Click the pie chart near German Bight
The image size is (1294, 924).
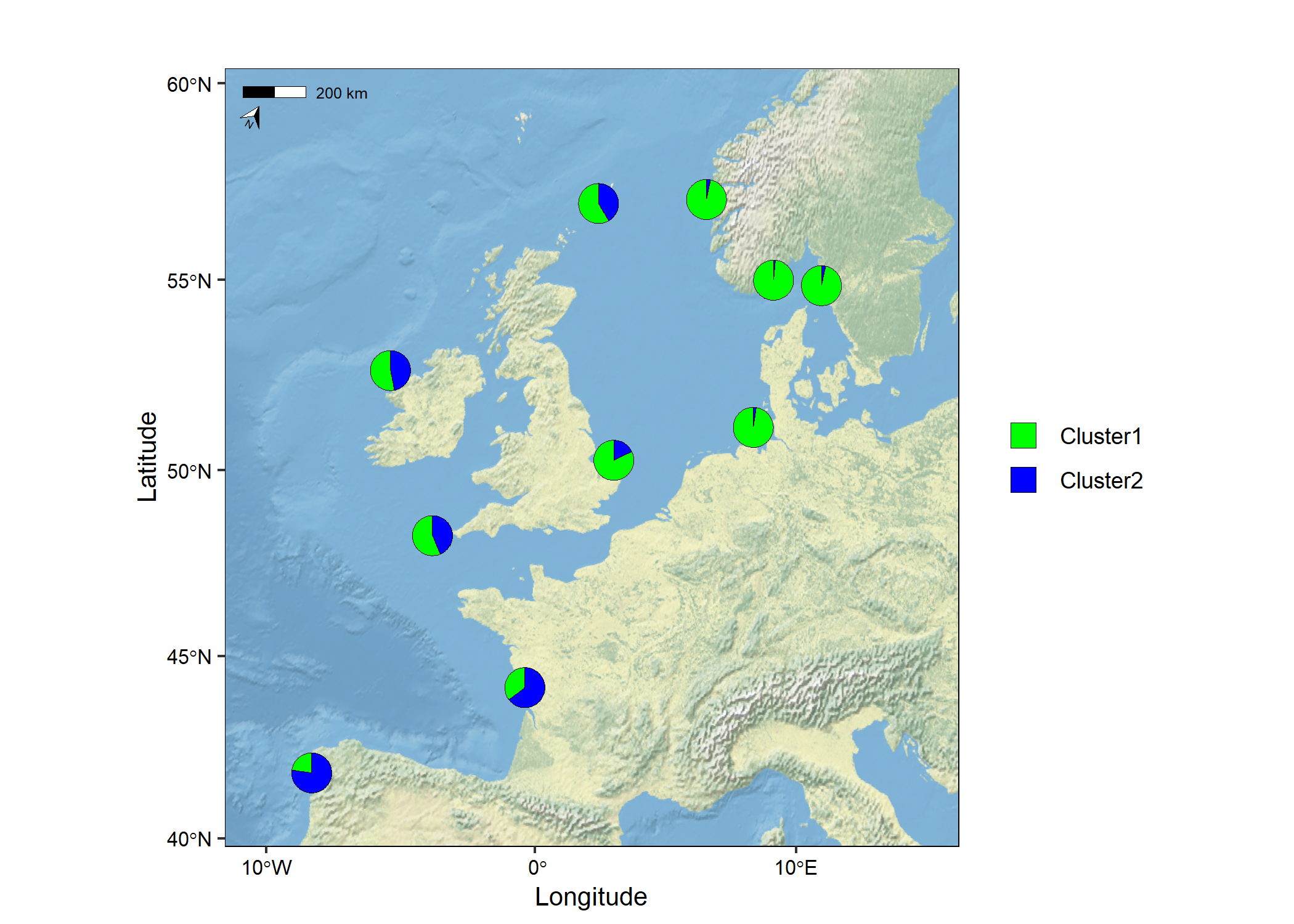tap(753, 427)
